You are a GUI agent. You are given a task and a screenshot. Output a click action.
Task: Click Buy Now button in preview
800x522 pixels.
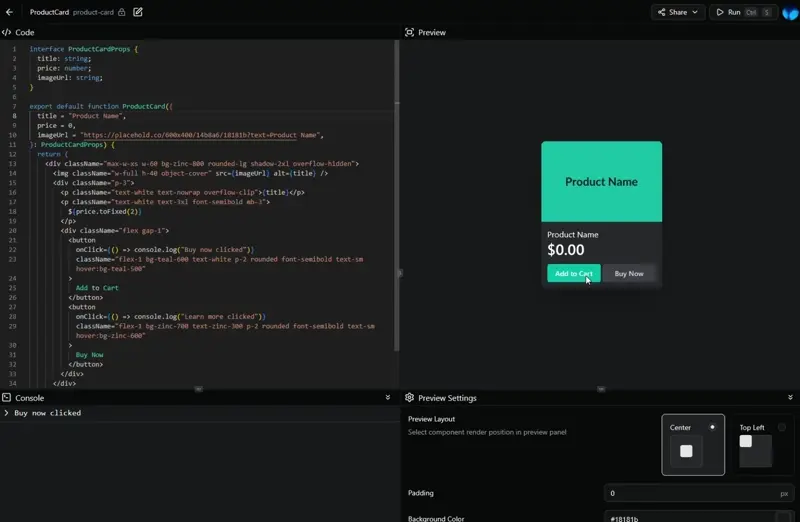pyautogui.click(x=629, y=273)
